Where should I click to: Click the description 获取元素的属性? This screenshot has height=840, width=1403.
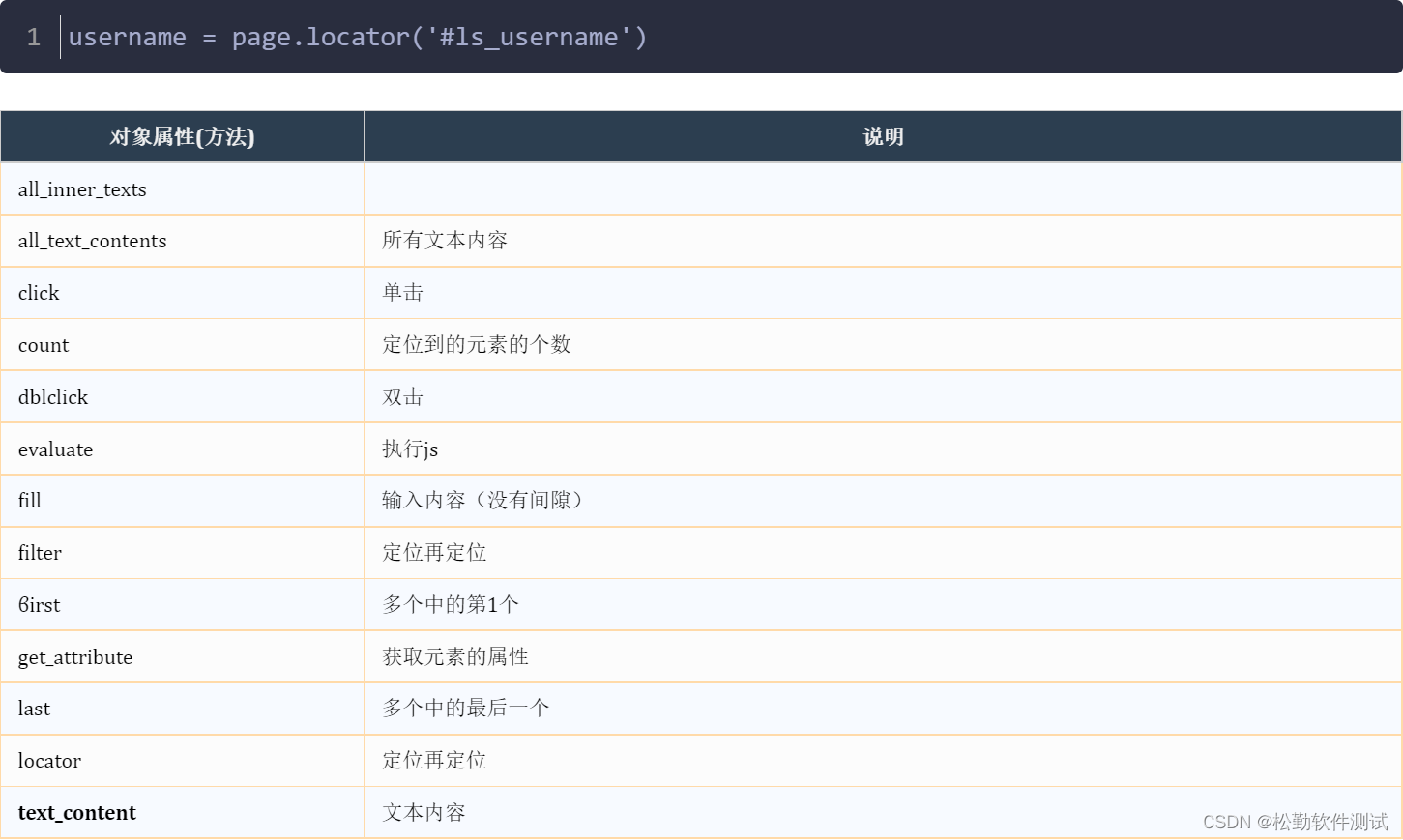455,657
